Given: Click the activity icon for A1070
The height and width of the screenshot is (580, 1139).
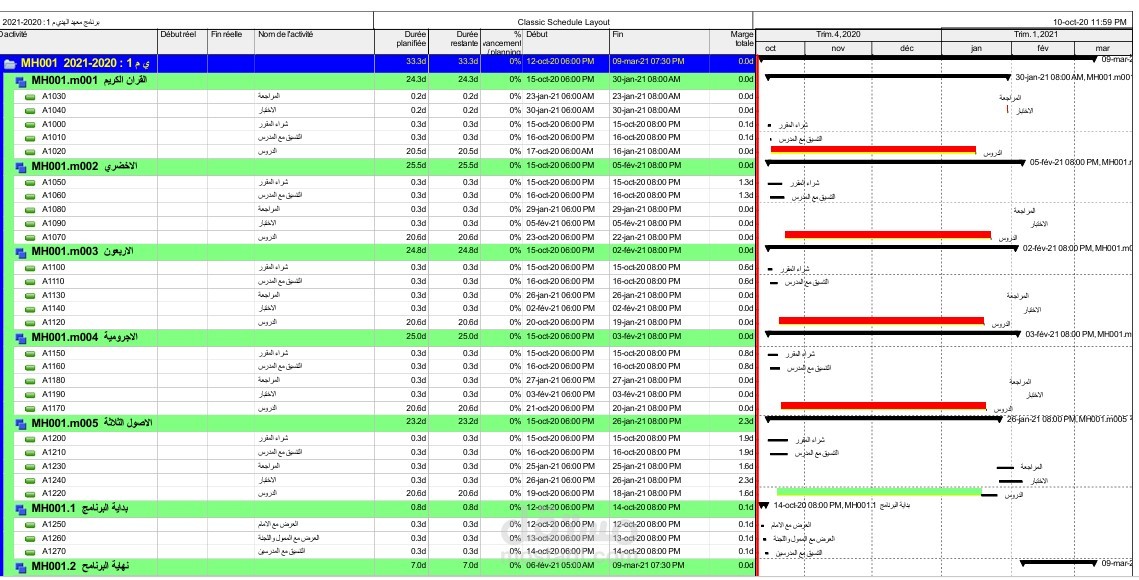Looking at the screenshot, I should 30,238.
